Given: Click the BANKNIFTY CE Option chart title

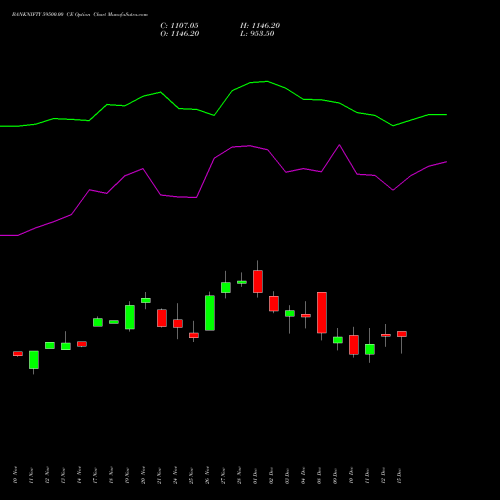Looking at the screenshot, I should click(x=80, y=15).
